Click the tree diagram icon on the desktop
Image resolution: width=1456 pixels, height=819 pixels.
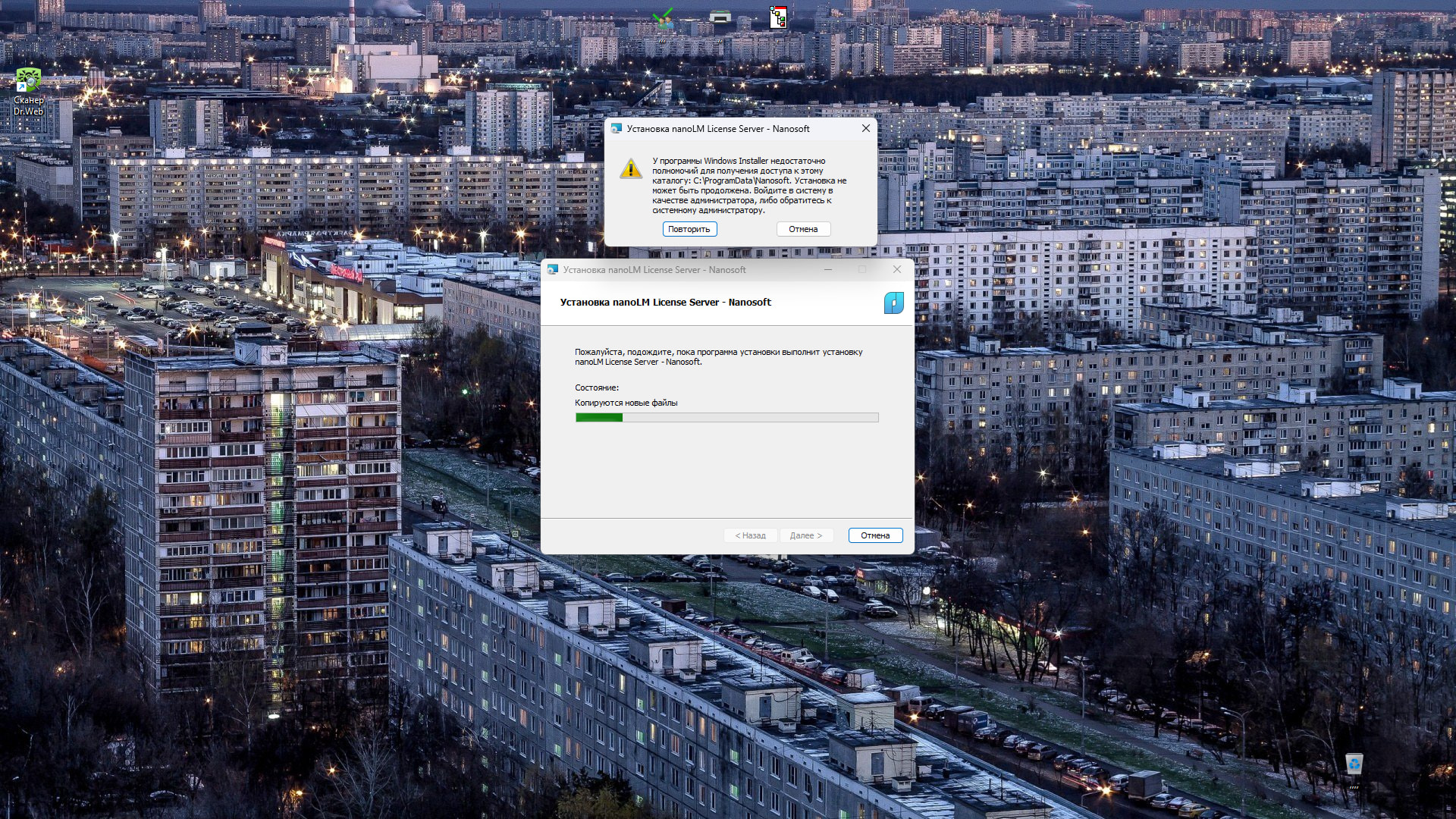(778, 17)
